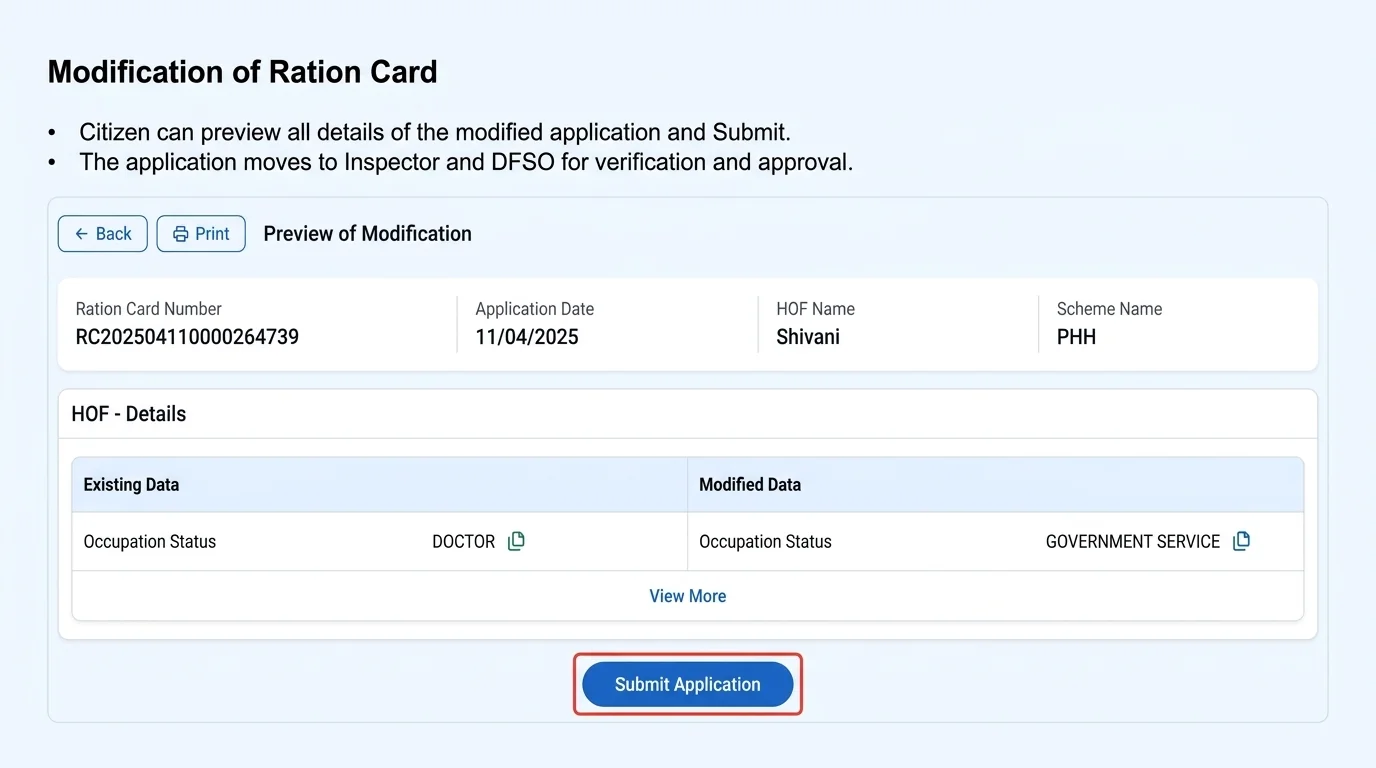Select the HOF name Shivani

pyautogui.click(x=808, y=337)
